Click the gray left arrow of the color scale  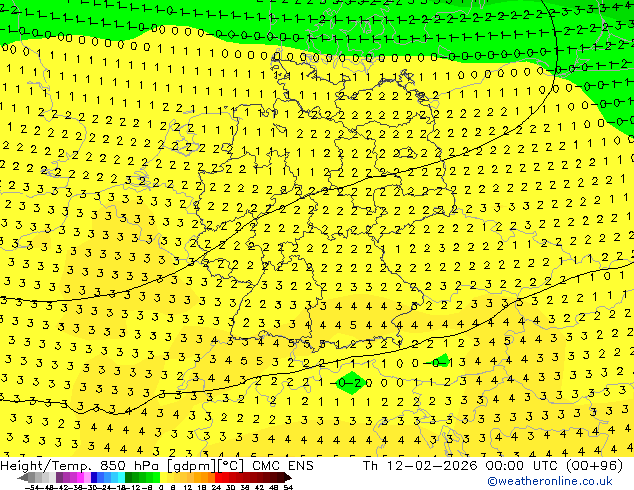click(x=23, y=477)
